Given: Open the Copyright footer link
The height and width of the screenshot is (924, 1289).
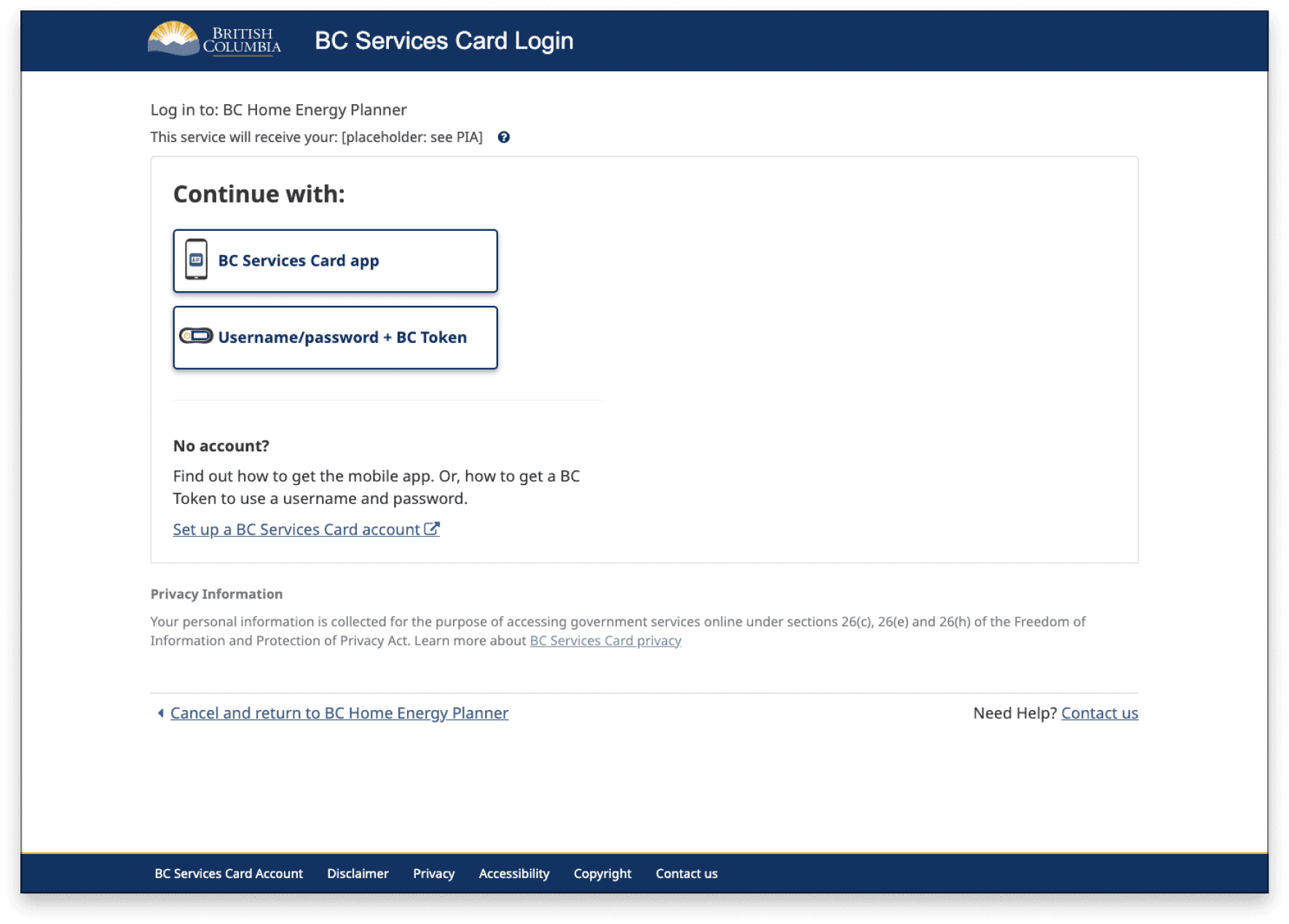Looking at the screenshot, I should pos(602,873).
